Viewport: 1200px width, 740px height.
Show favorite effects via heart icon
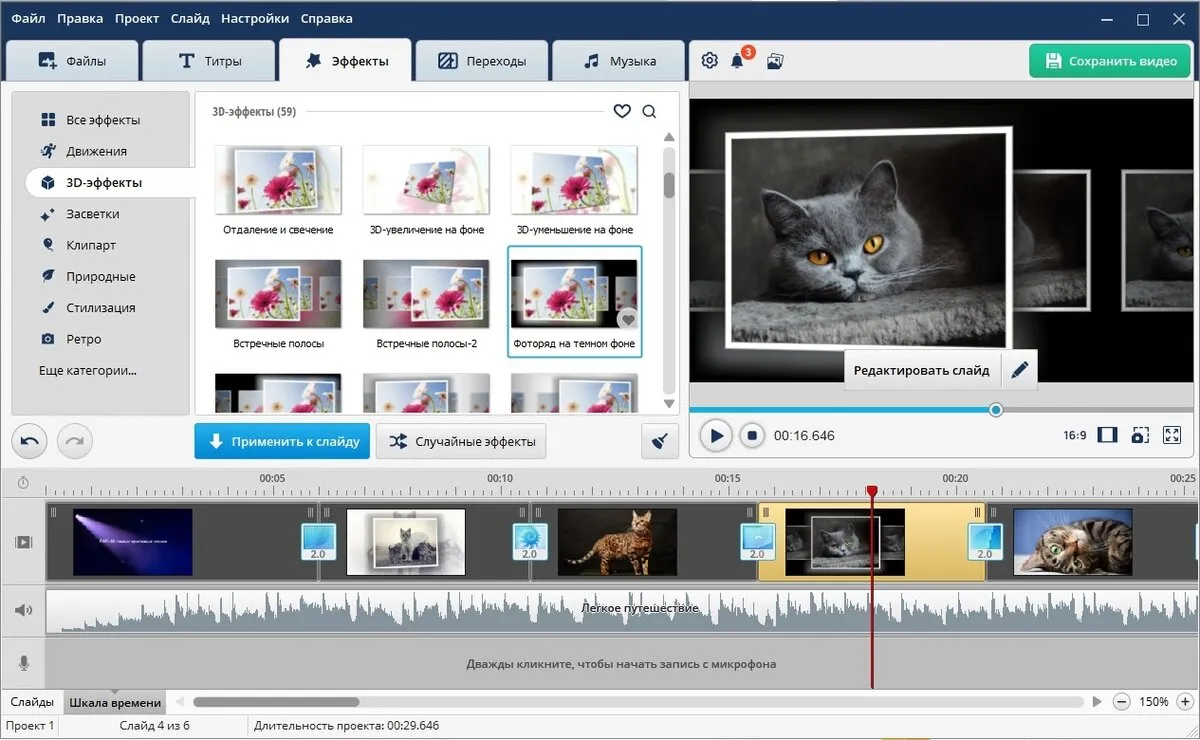click(x=622, y=111)
